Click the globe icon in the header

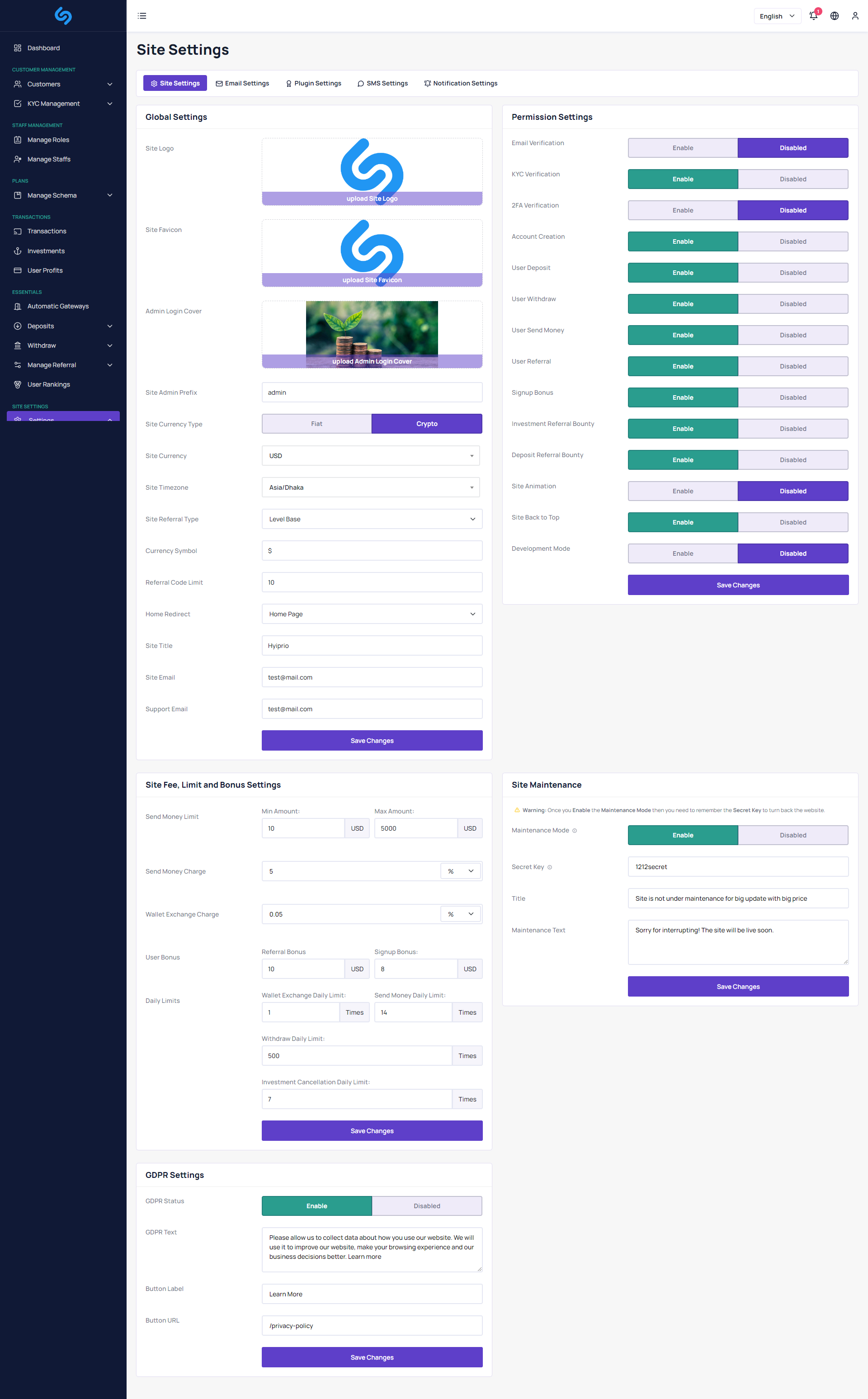(834, 16)
